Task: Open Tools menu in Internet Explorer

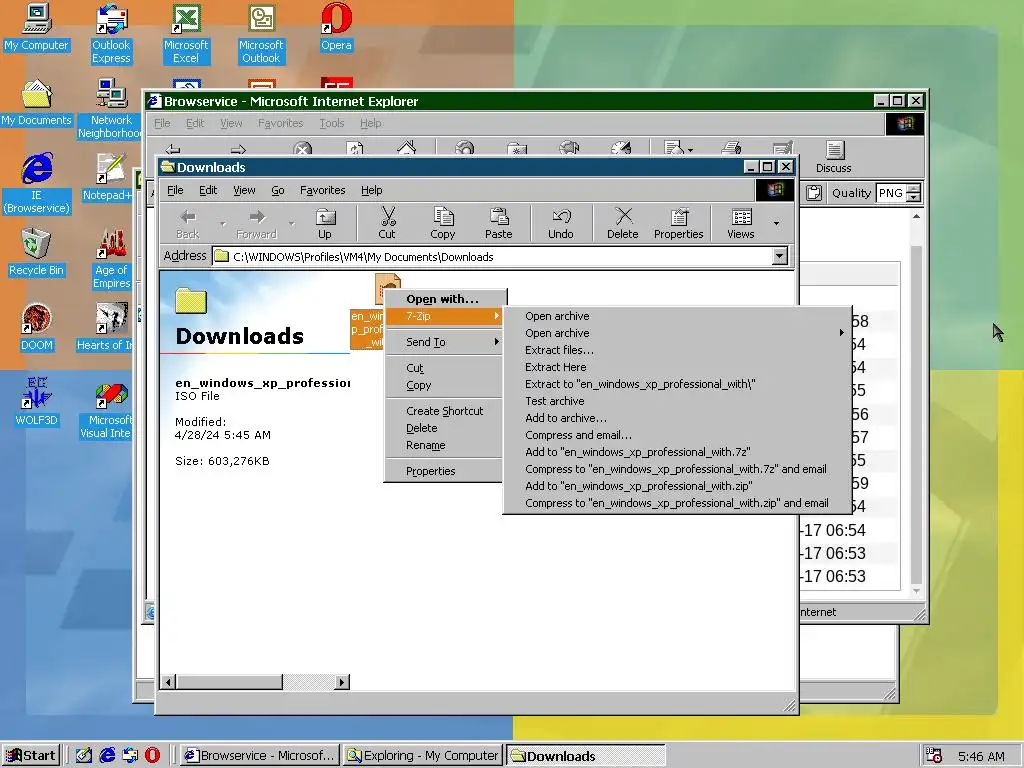Action: click(x=332, y=123)
